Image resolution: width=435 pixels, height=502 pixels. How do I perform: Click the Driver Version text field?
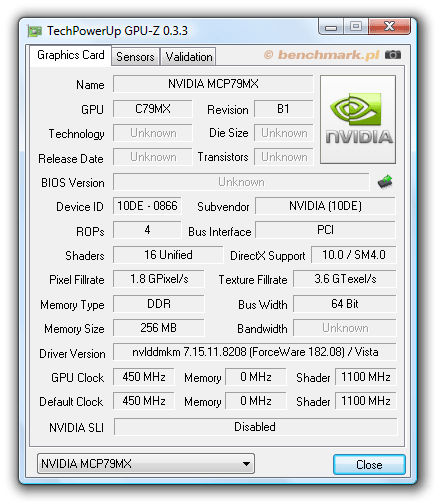[255, 352]
